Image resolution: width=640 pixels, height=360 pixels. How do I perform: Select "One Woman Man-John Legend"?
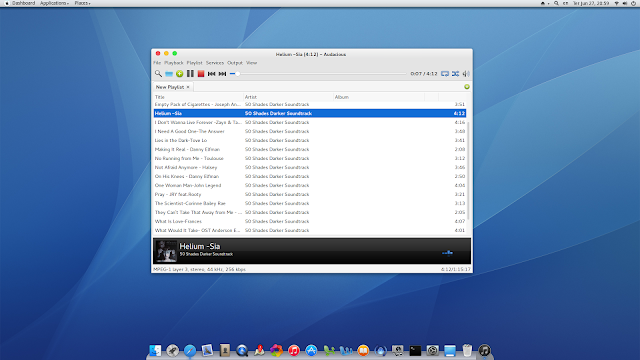click(x=310, y=185)
